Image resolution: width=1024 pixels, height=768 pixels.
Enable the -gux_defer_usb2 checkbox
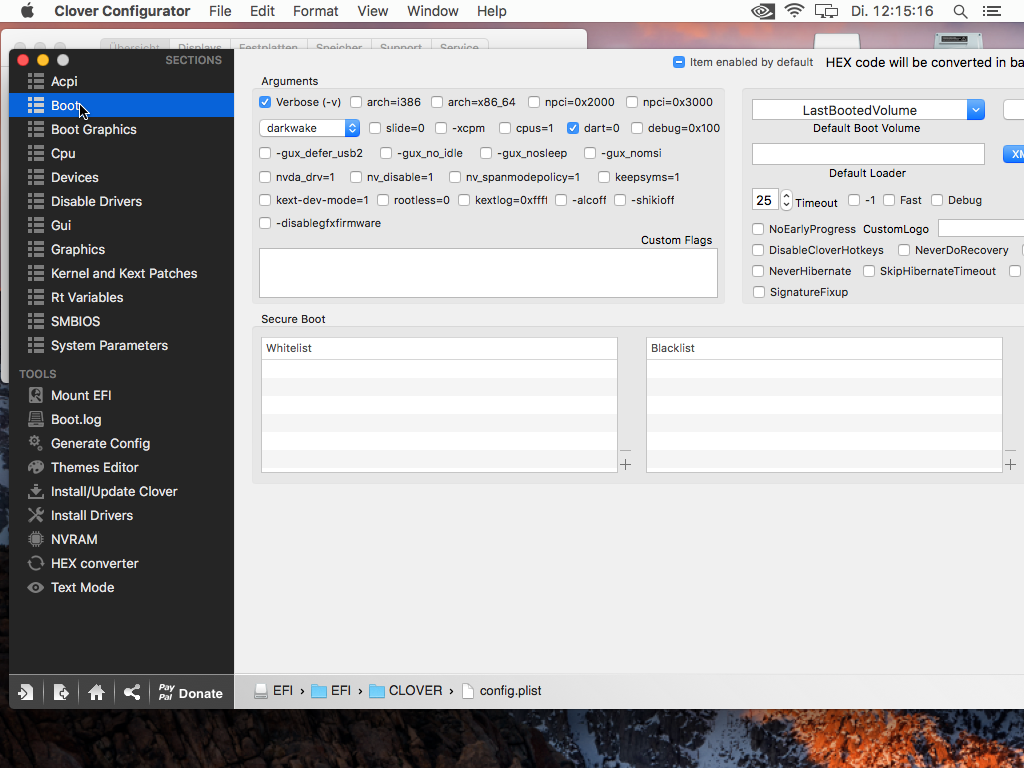coord(265,153)
